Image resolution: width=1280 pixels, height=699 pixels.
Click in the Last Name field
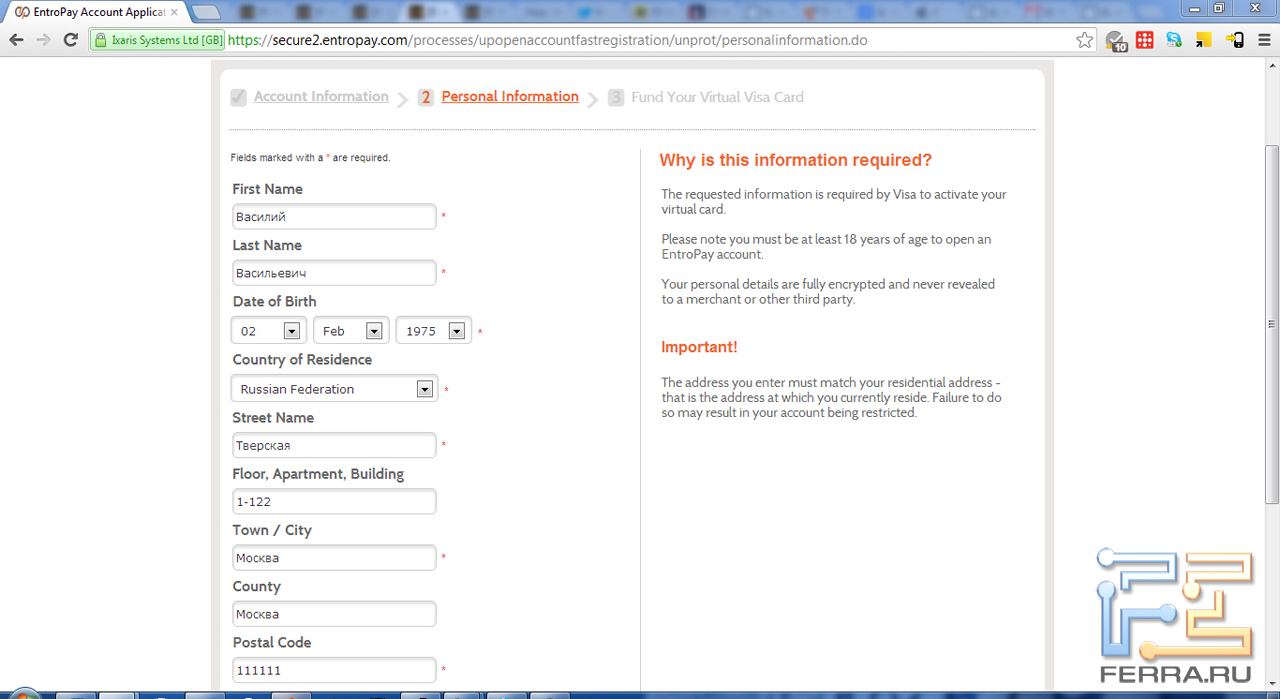(x=334, y=273)
